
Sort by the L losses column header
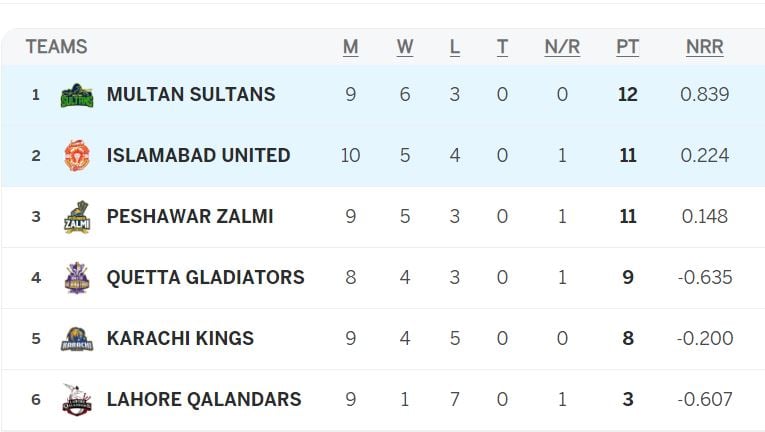coord(455,47)
